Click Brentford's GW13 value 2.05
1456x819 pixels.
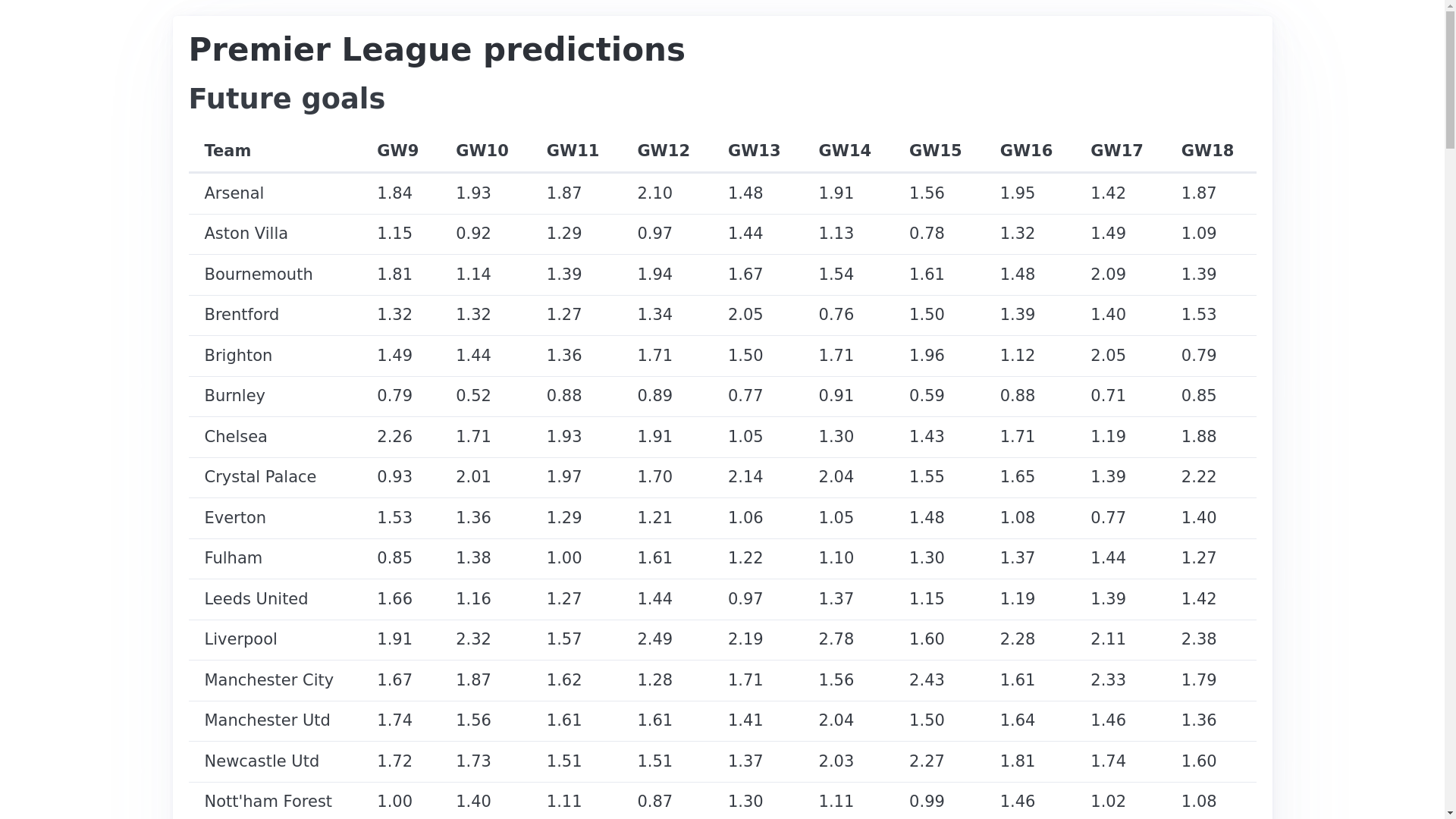745,315
